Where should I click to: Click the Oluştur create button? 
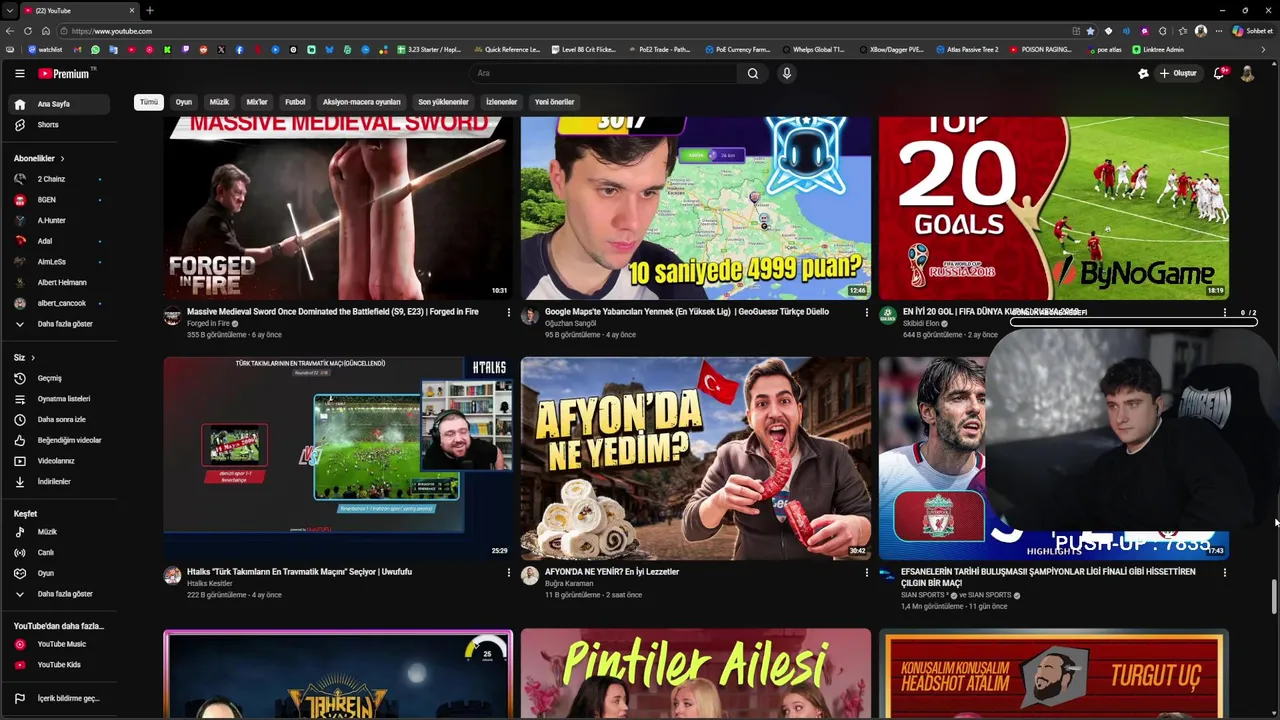point(1179,73)
